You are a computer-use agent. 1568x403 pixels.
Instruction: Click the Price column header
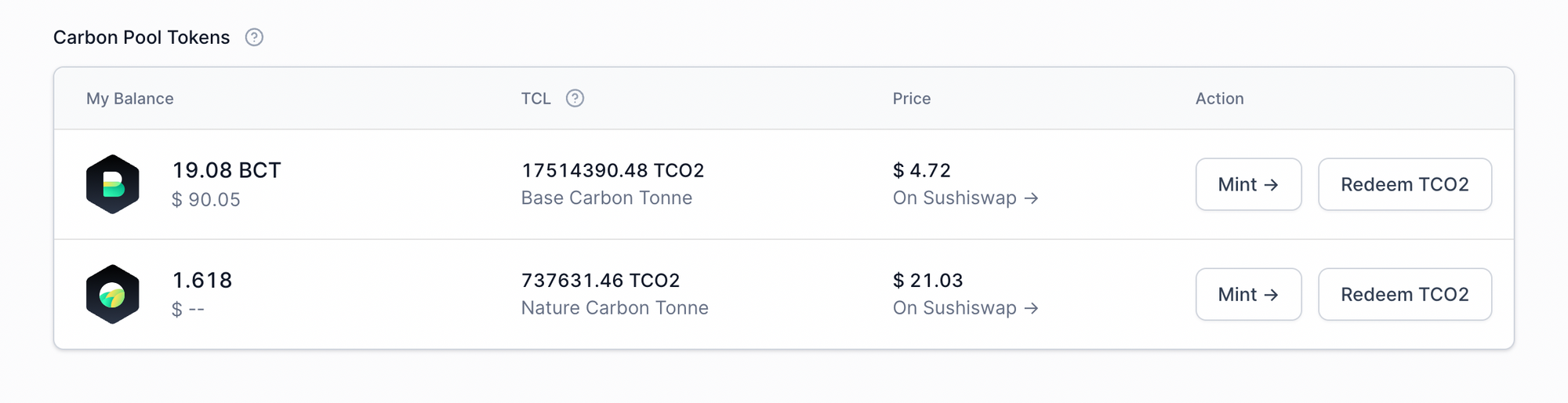[x=912, y=99]
